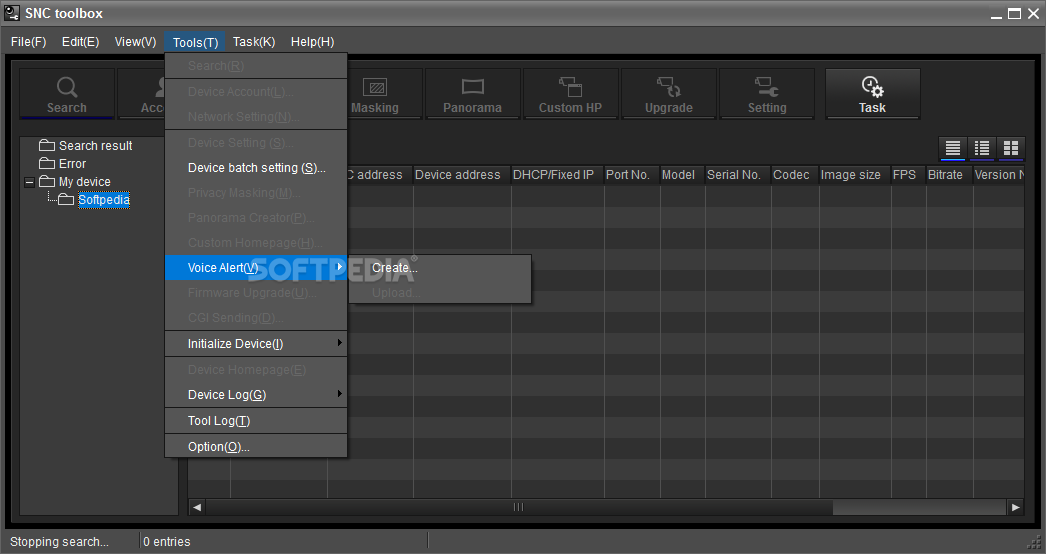Sort by Codec column header
1046x554 pixels.
point(795,175)
